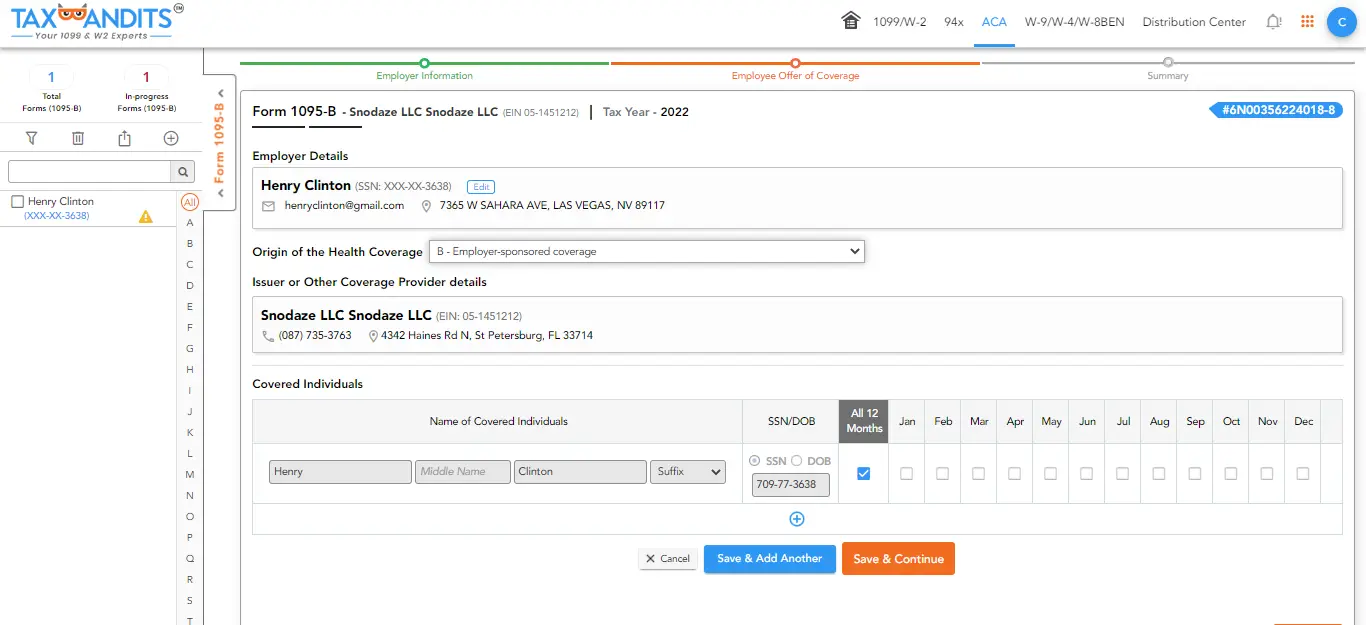Click the first name field Henry

coord(340,472)
